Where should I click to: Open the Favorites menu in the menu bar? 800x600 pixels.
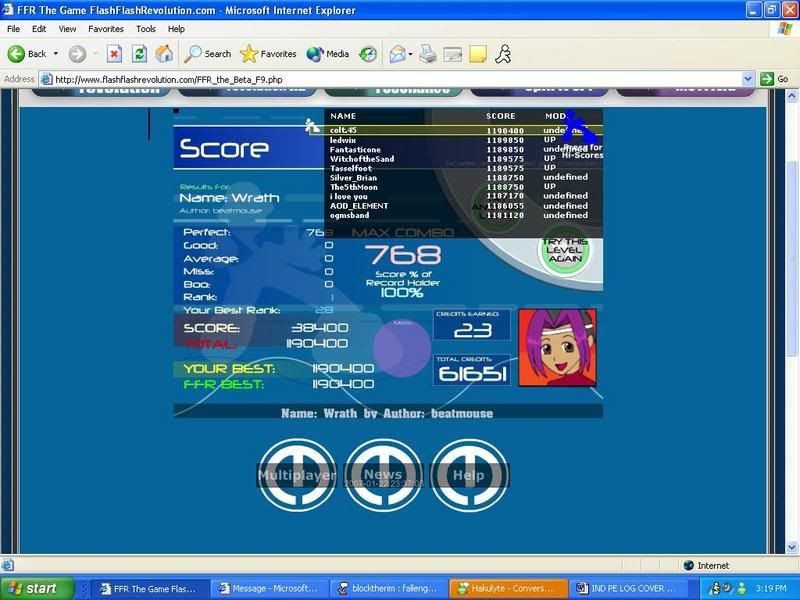tap(106, 29)
